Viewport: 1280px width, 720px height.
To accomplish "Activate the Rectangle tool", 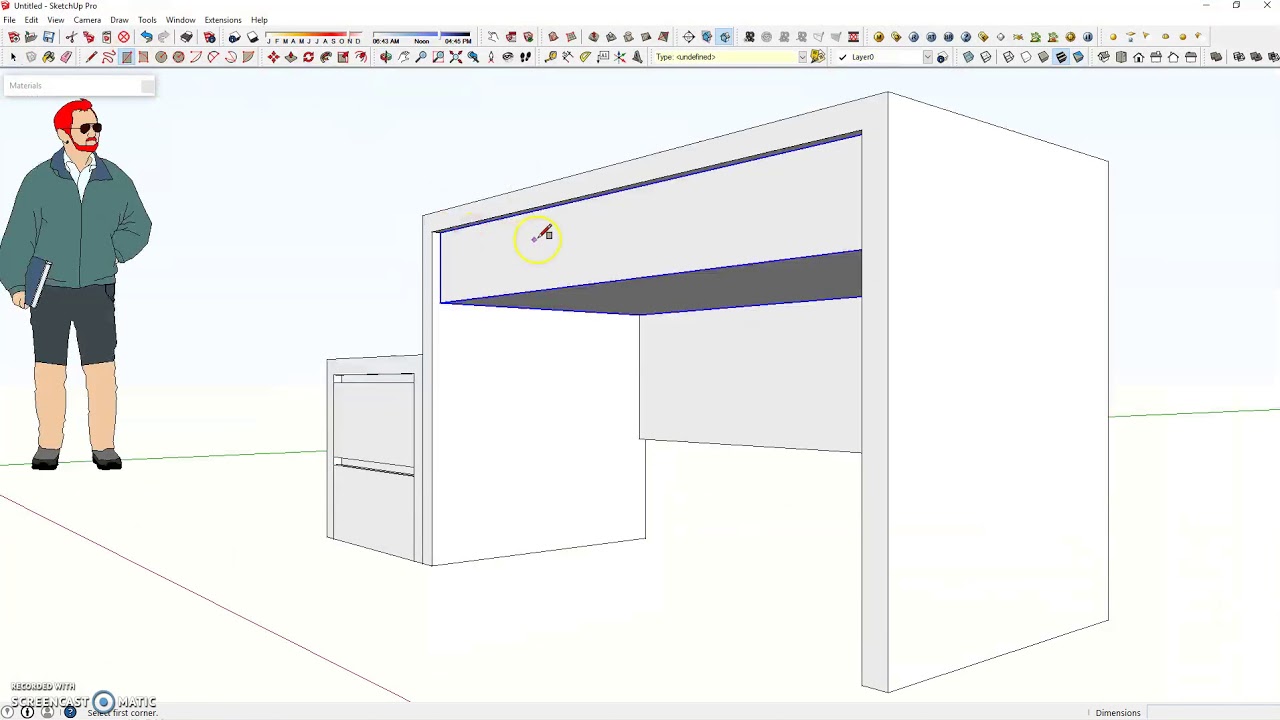I will (x=126, y=57).
